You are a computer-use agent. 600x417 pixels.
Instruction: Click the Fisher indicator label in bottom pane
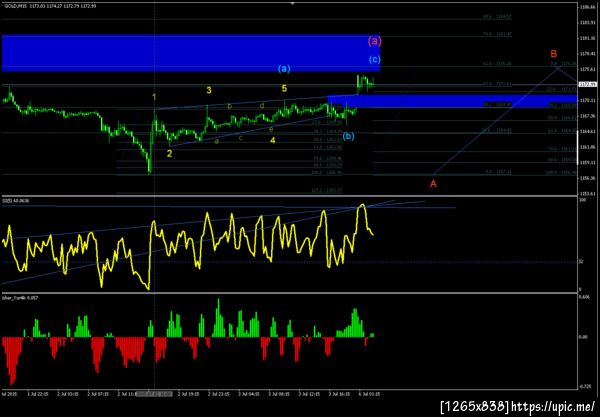pyautogui.click(x=20, y=298)
